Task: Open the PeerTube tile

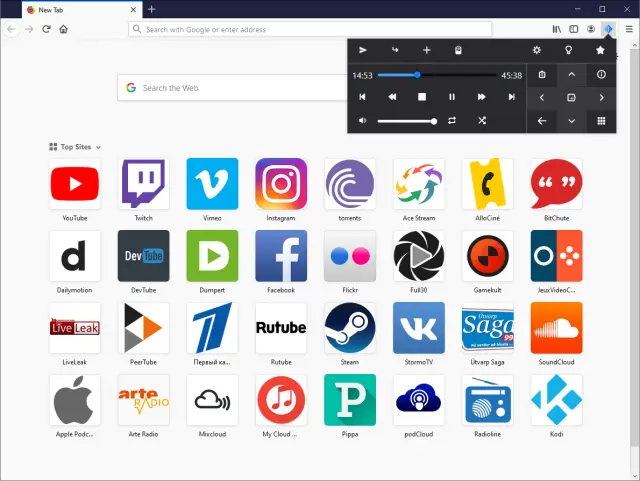Action: coord(143,328)
